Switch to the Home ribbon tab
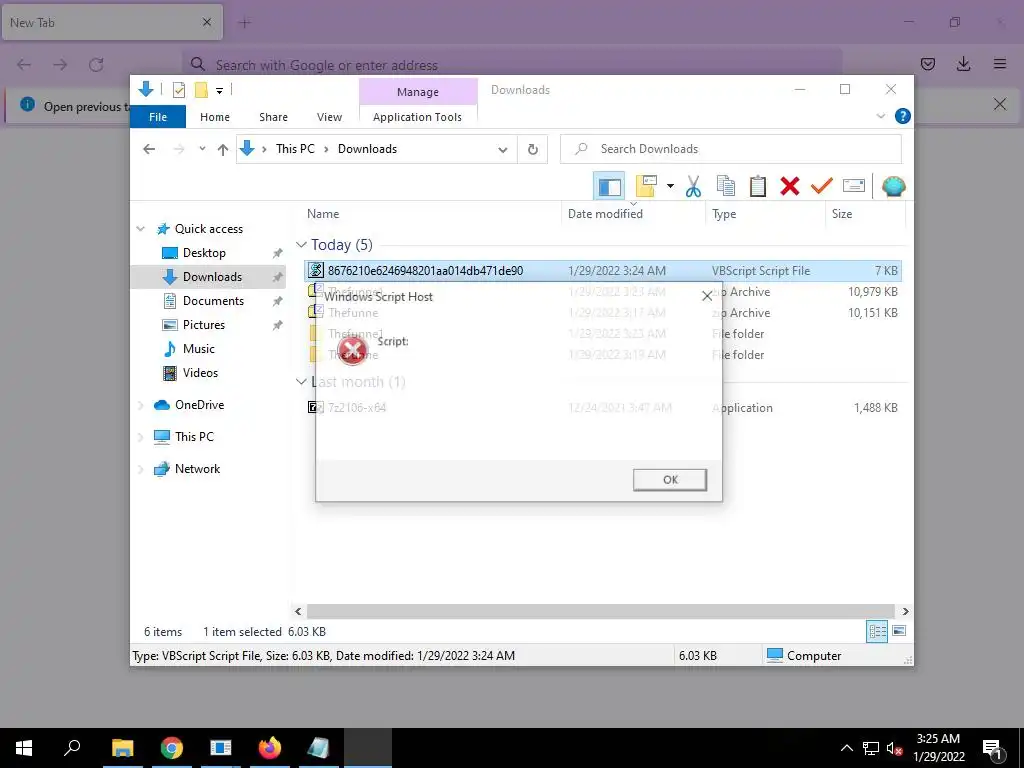This screenshot has width=1024, height=768. [215, 117]
